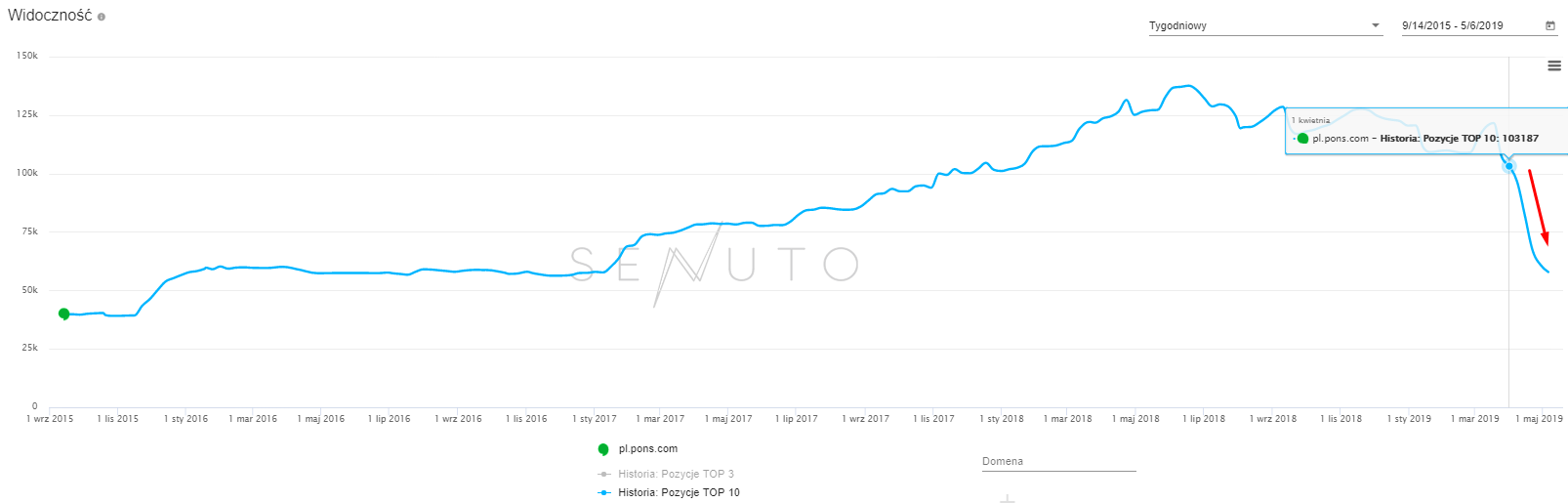Click the Senuto watermark logo
This screenshot has height=503, width=1568.
click(714, 265)
